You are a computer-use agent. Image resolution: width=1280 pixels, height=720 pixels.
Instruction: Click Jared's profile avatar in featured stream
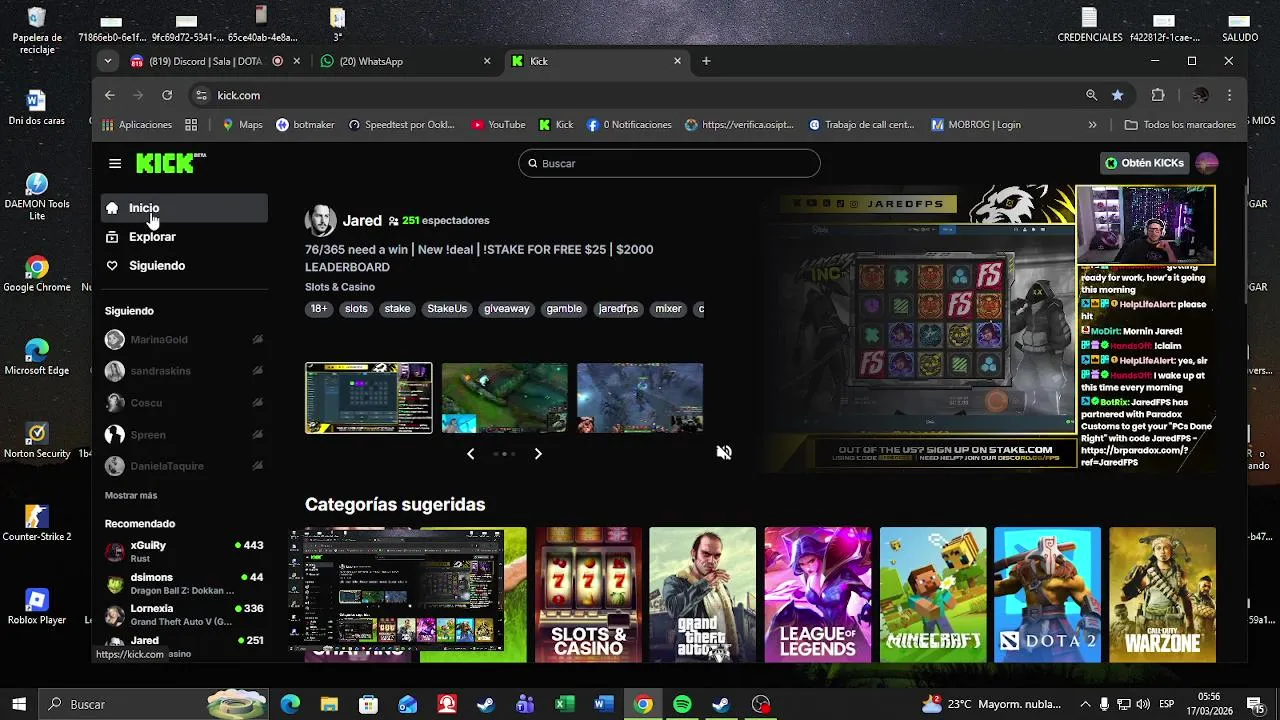click(x=320, y=221)
